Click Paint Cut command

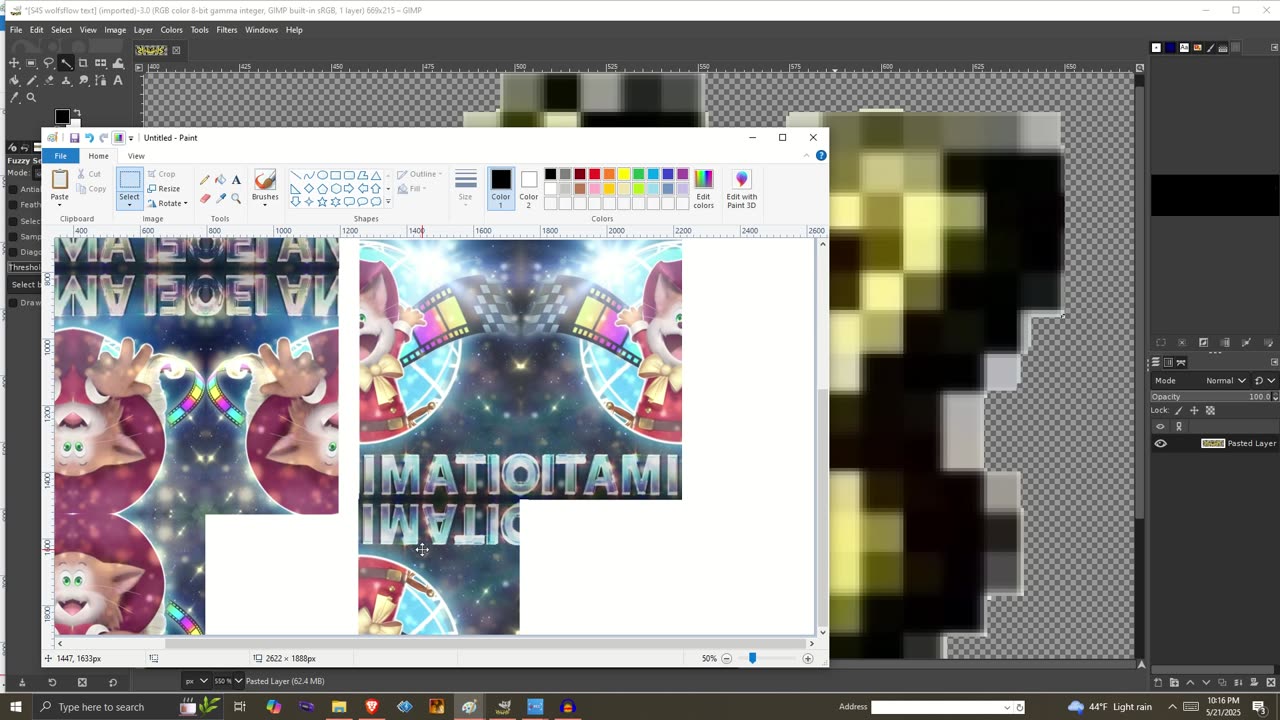90,174
